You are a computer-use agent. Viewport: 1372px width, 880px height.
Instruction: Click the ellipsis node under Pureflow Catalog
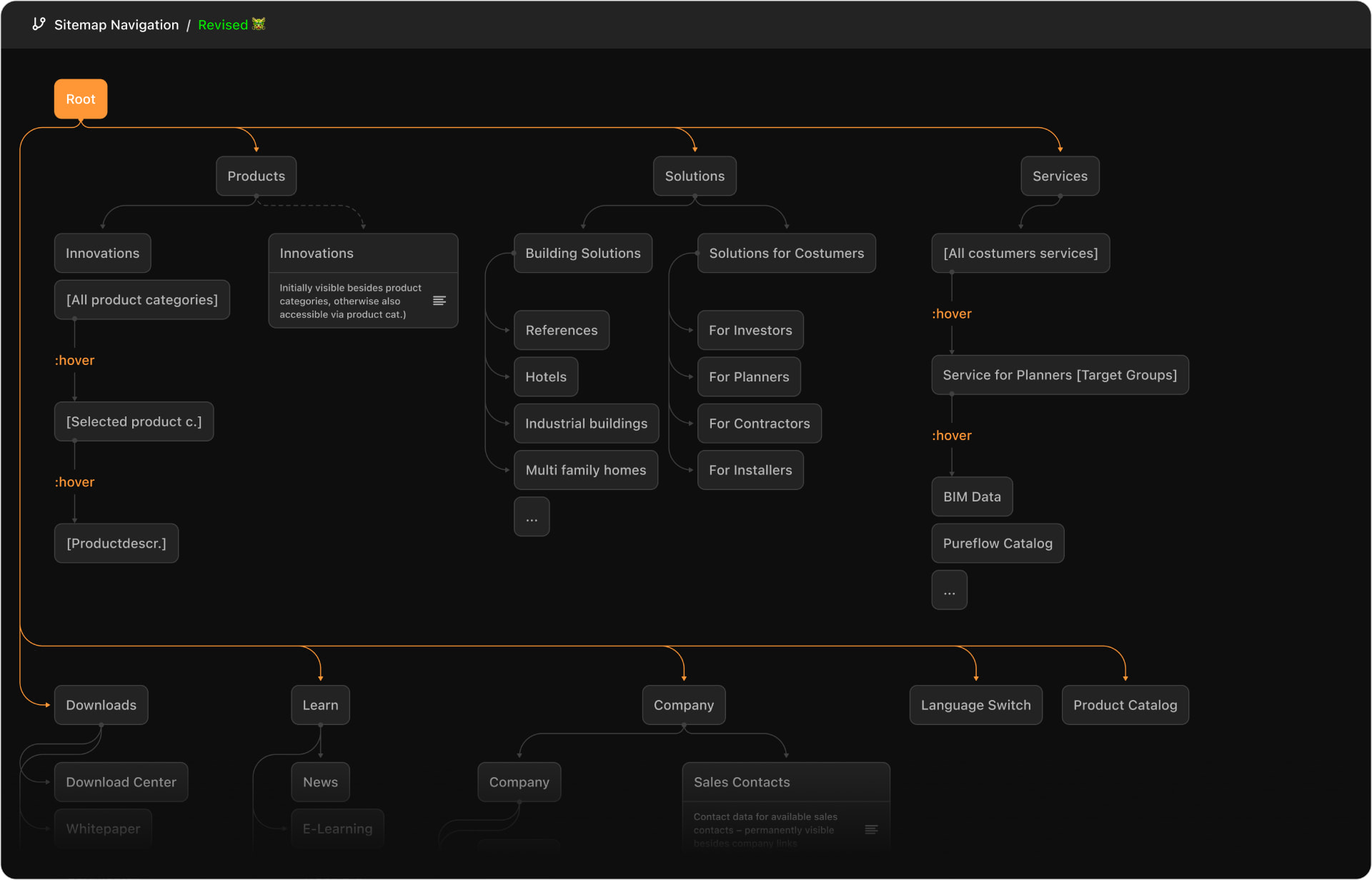point(949,590)
